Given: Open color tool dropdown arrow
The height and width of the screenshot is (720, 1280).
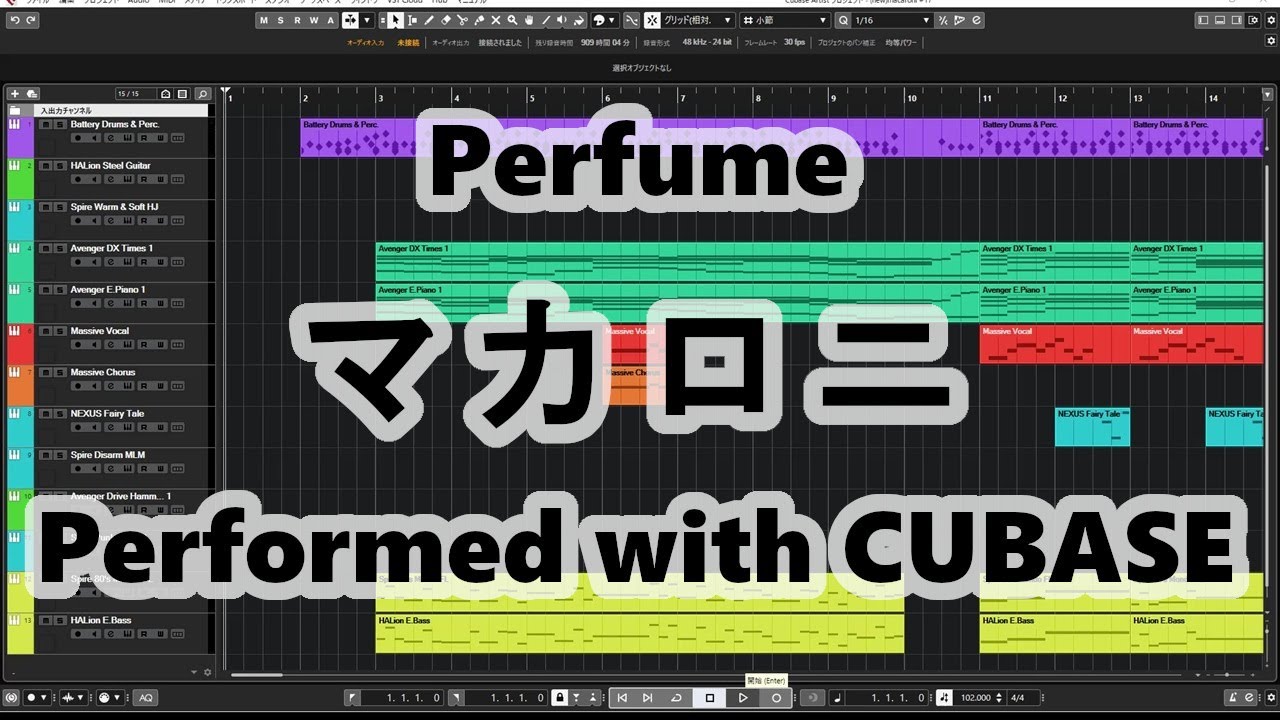Looking at the screenshot, I should click(x=611, y=20).
